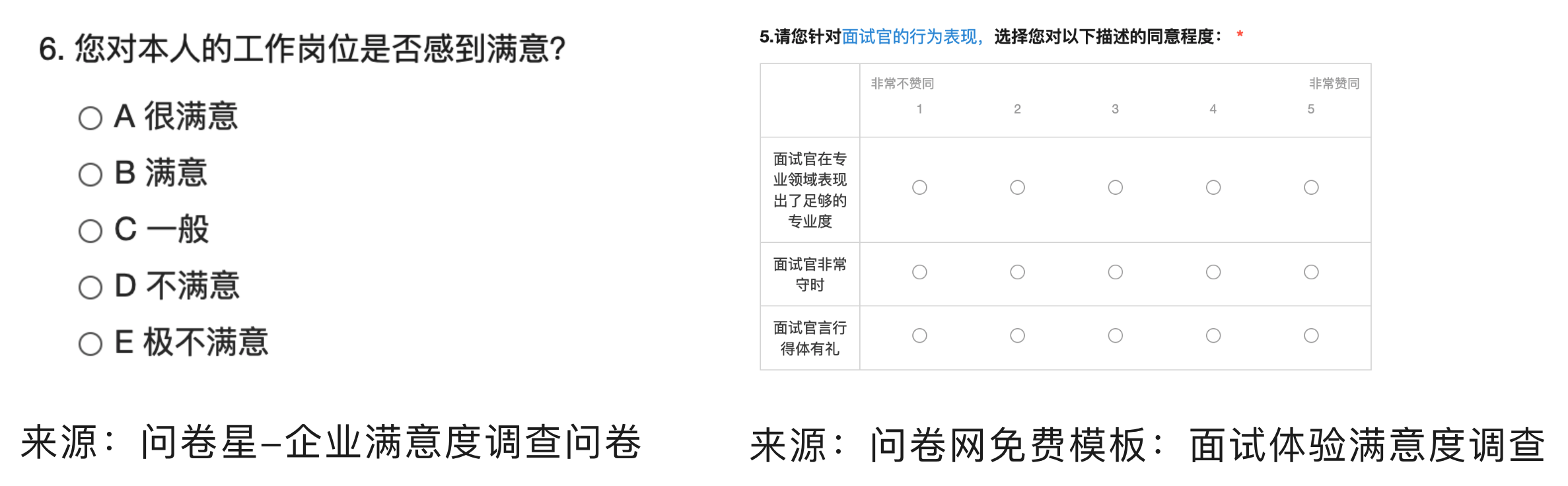Image resolution: width=1568 pixels, height=486 pixels.
Task: Select option E 极不满意
Action: click(x=90, y=344)
